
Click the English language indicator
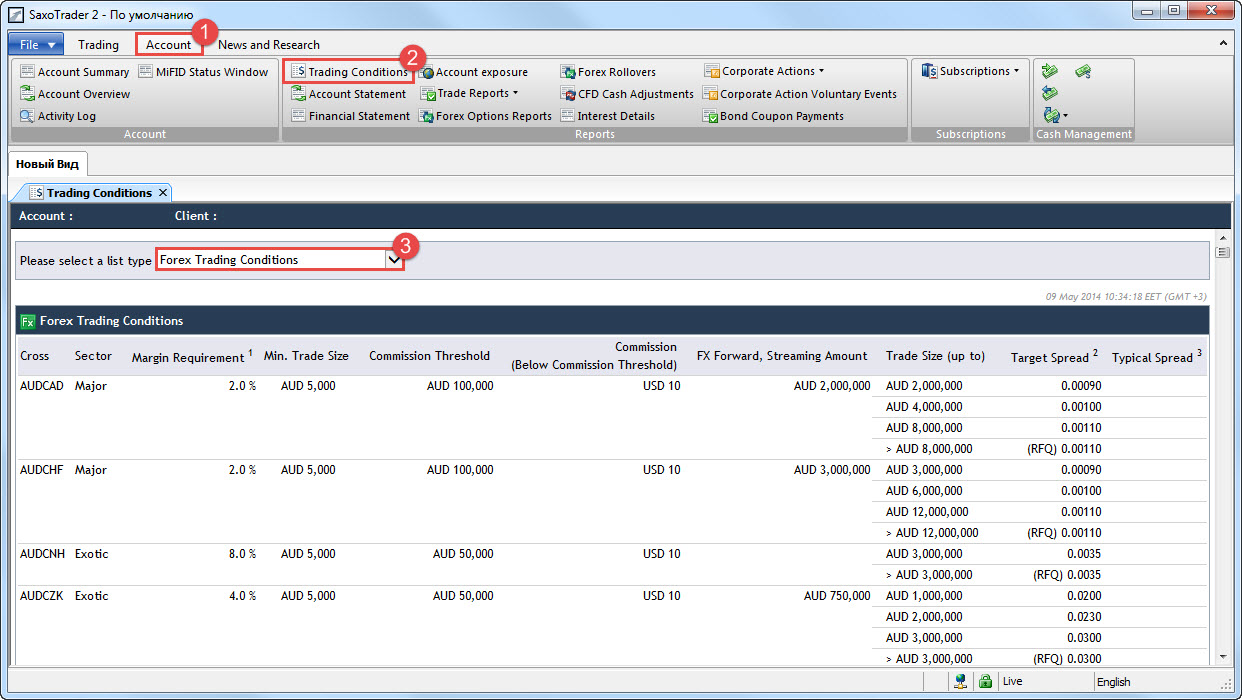pos(1113,682)
